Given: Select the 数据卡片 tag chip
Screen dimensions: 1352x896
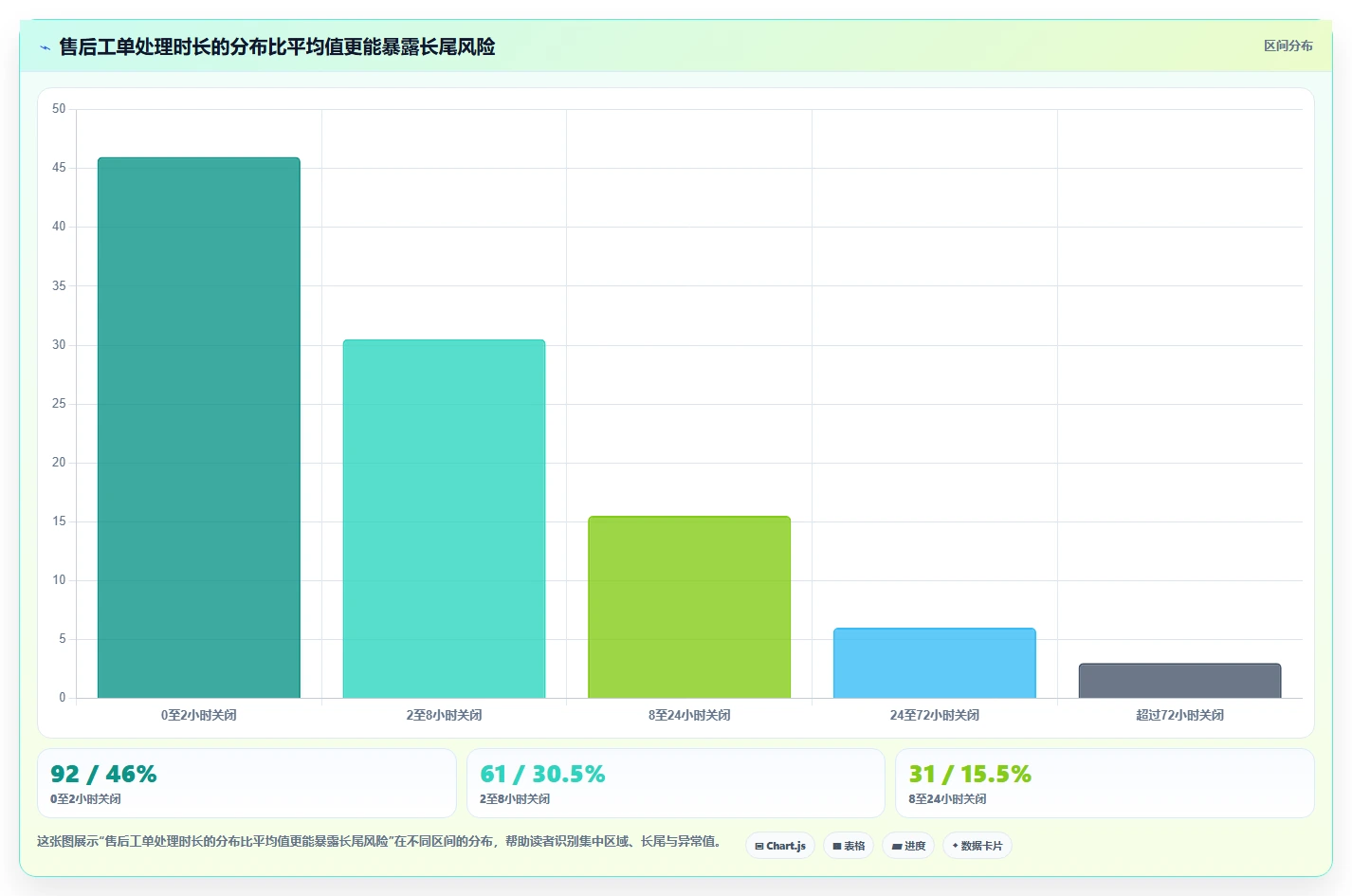Looking at the screenshot, I should pos(977,846).
